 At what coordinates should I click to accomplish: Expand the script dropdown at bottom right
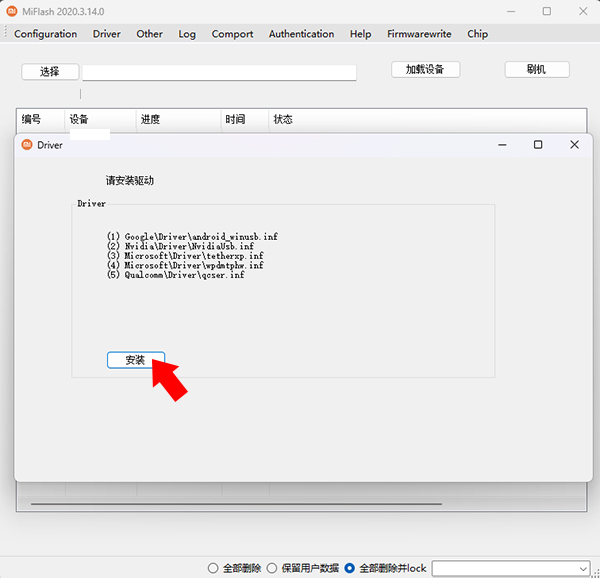point(583,569)
